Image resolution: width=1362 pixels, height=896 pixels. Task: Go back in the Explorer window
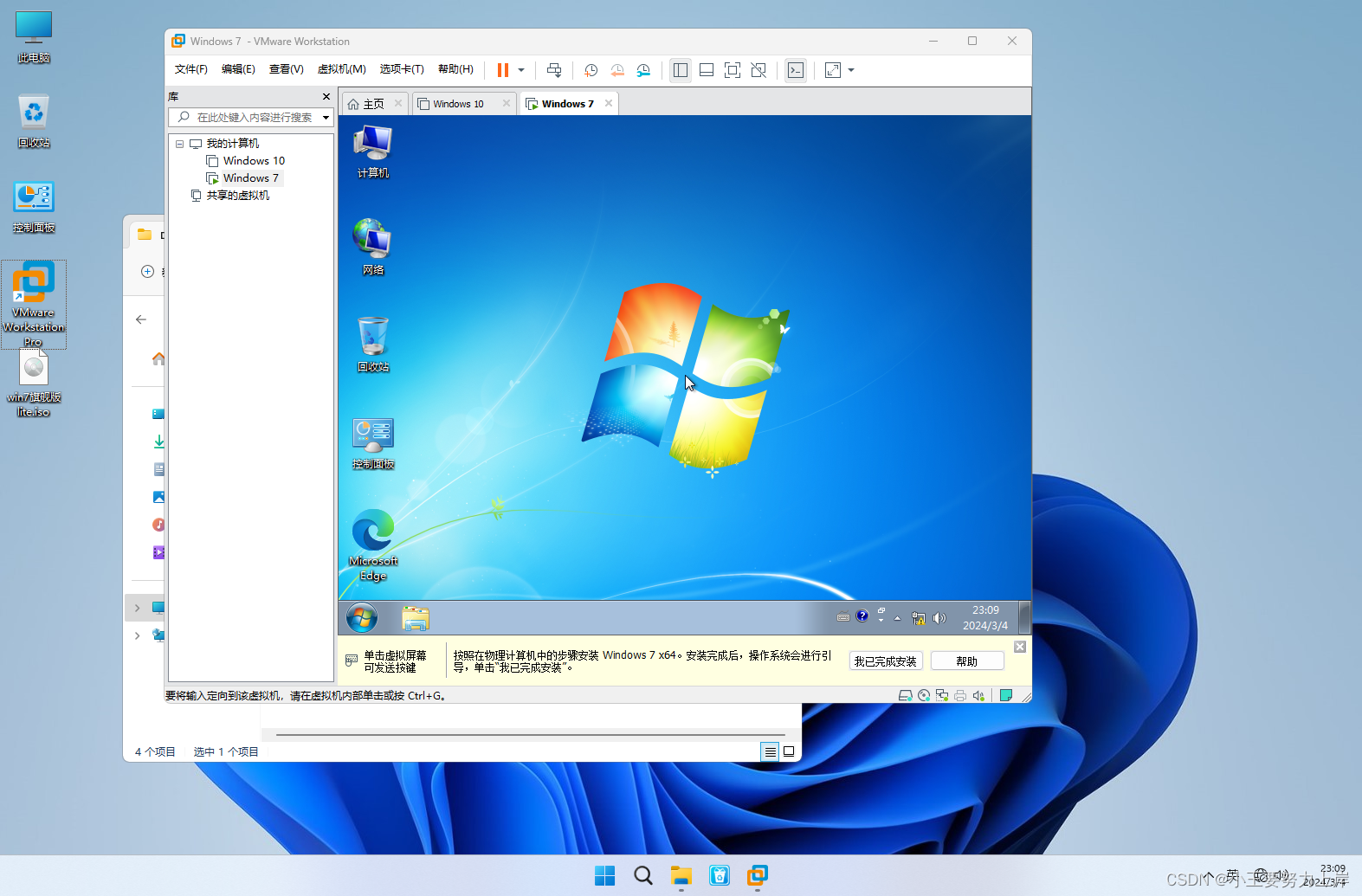pyautogui.click(x=141, y=319)
